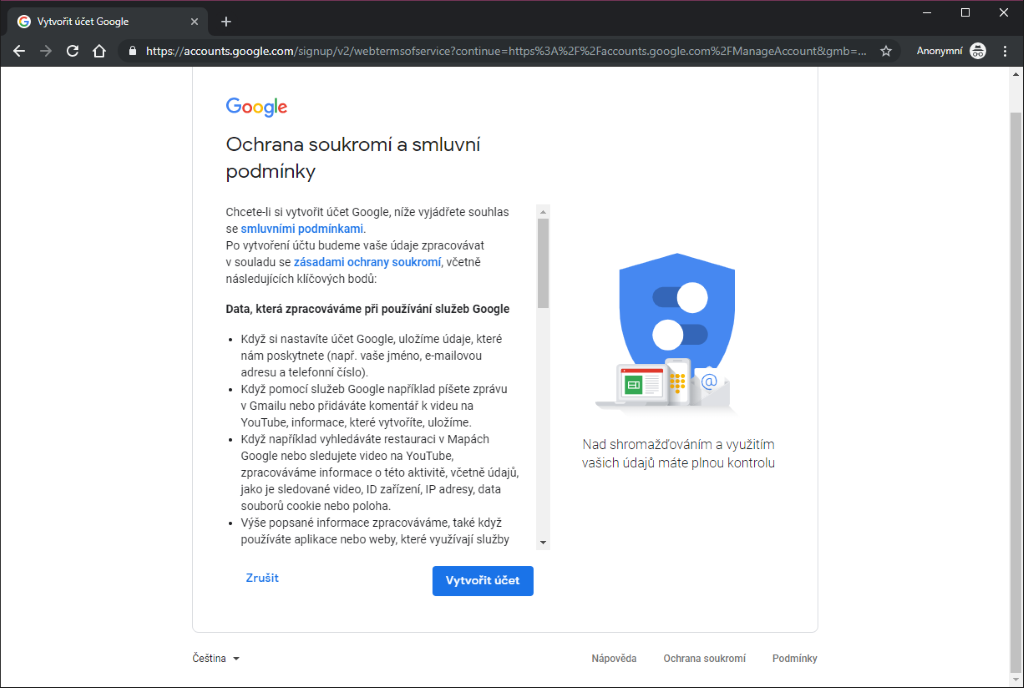Image resolution: width=1024 pixels, height=688 pixels.
Task: Open the home page via the house icon
Action: 99,51
